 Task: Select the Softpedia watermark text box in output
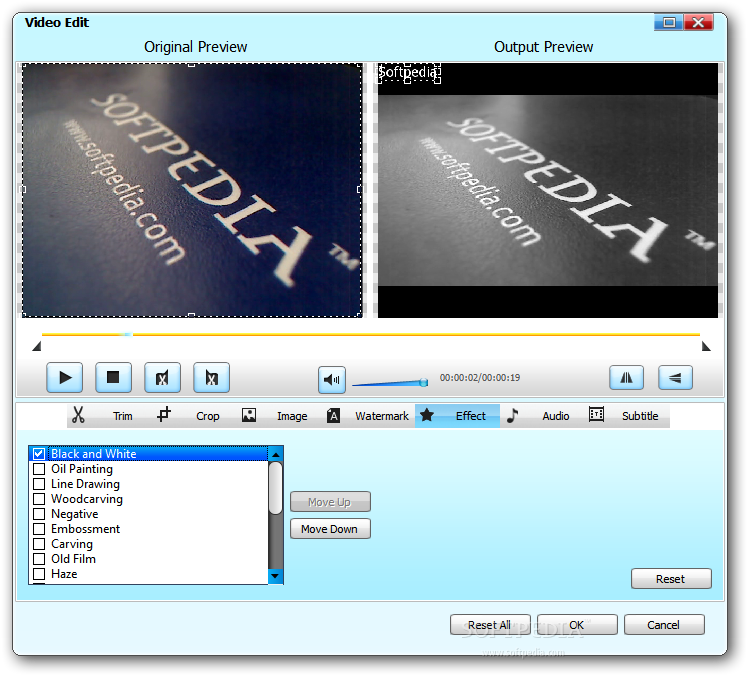point(409,73)
